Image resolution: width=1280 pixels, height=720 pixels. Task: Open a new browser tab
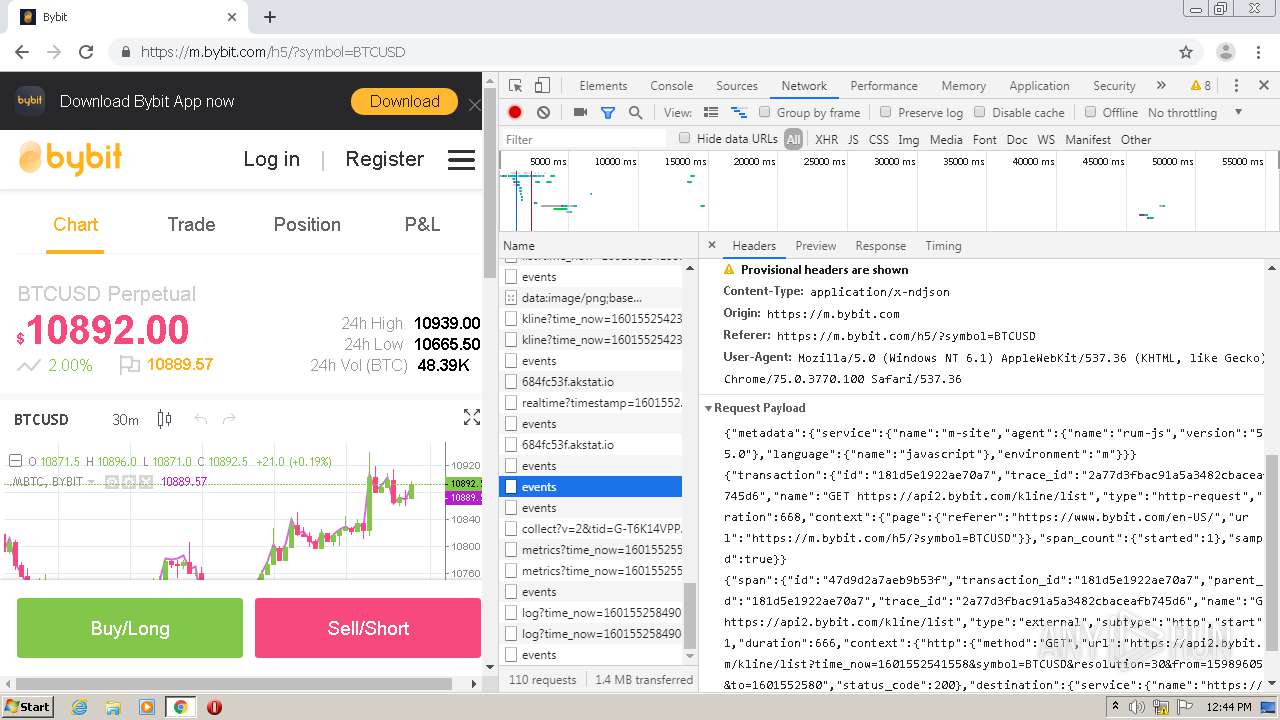[x=270, y=17]
